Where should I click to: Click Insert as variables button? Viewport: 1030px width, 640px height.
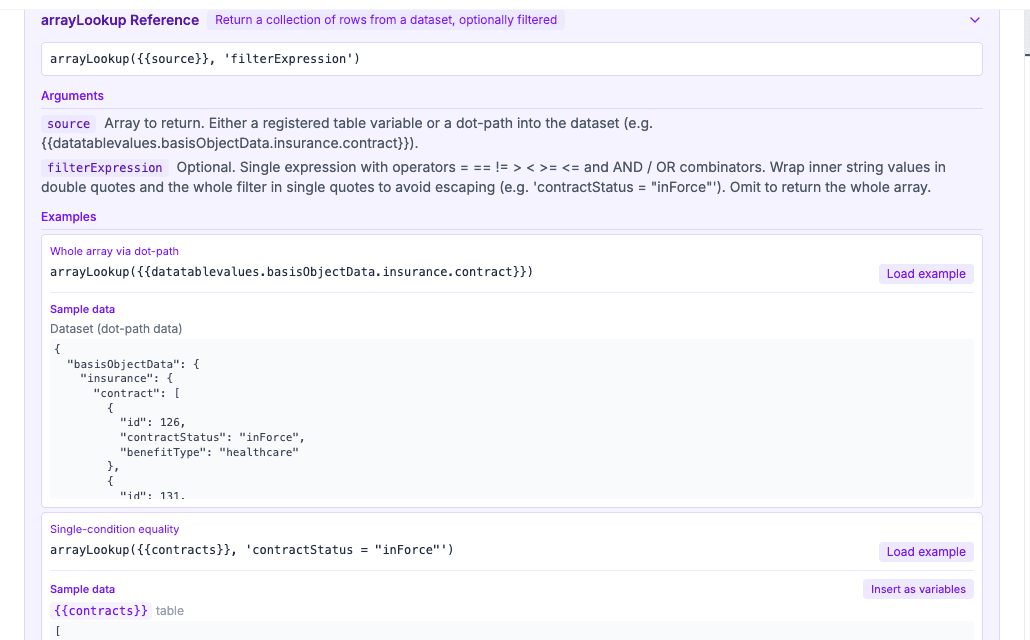[x=918, y=589]
